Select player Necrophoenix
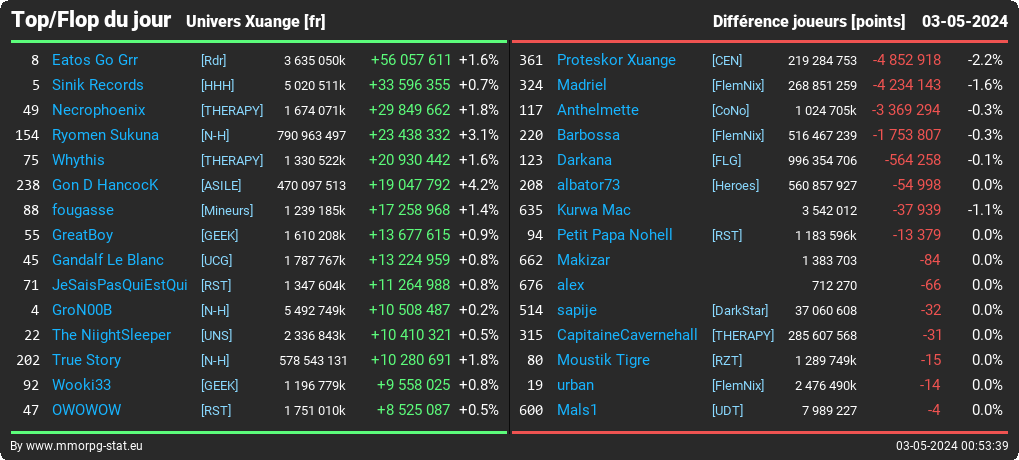 pyautogui.click(x=99, y=110)
